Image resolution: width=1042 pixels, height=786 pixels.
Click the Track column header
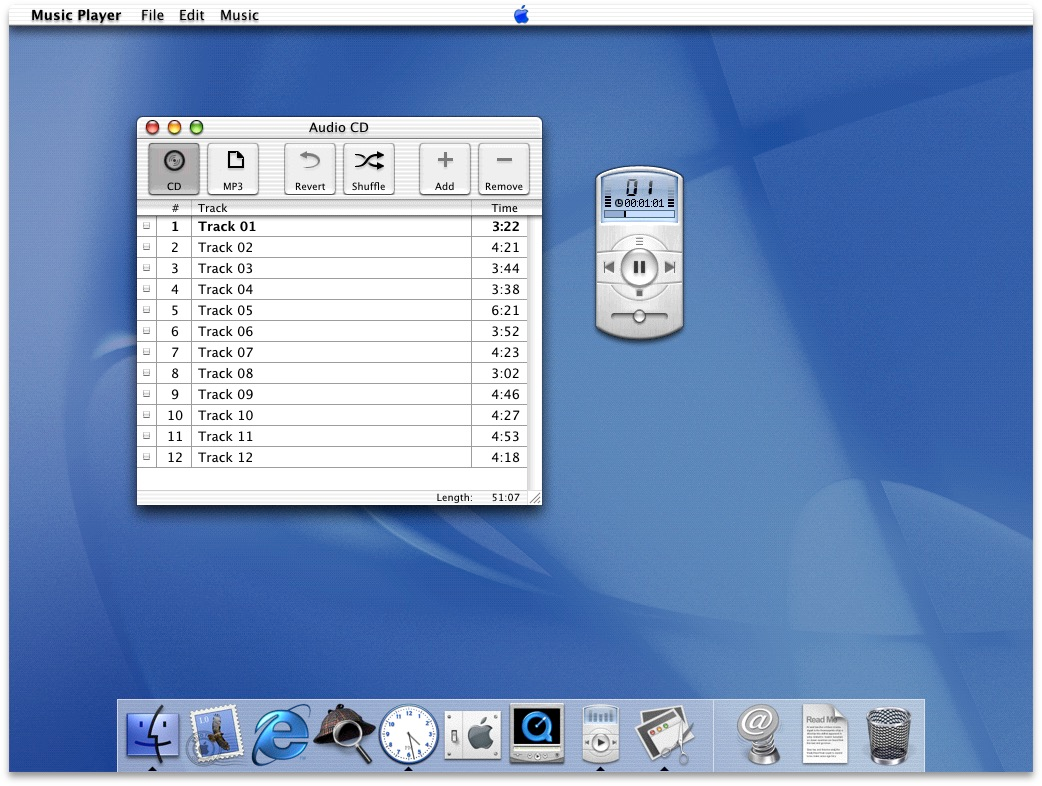click(x=332, y=208)
